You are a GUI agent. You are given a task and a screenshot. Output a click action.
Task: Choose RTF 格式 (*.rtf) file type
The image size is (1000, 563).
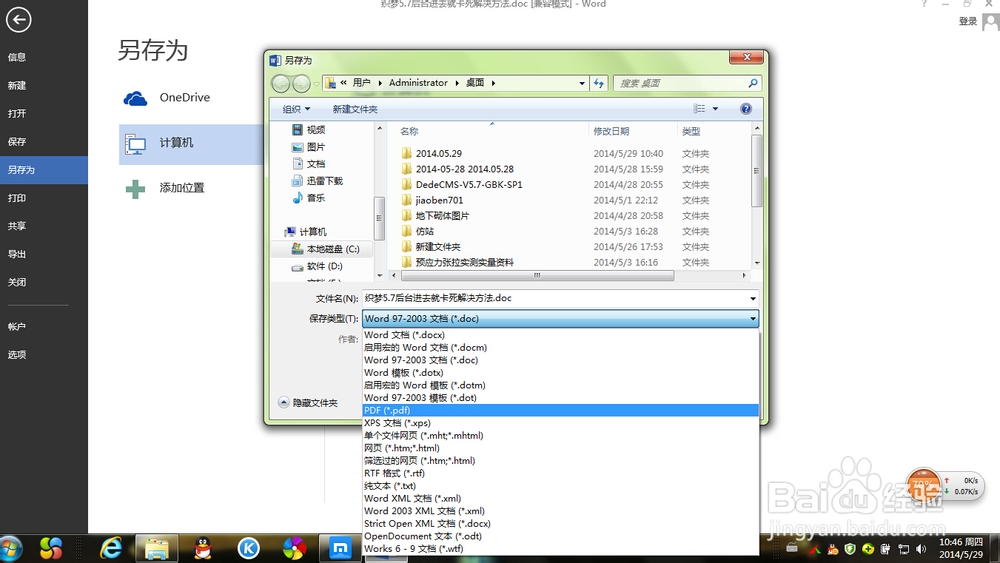(x=561, y=473)
